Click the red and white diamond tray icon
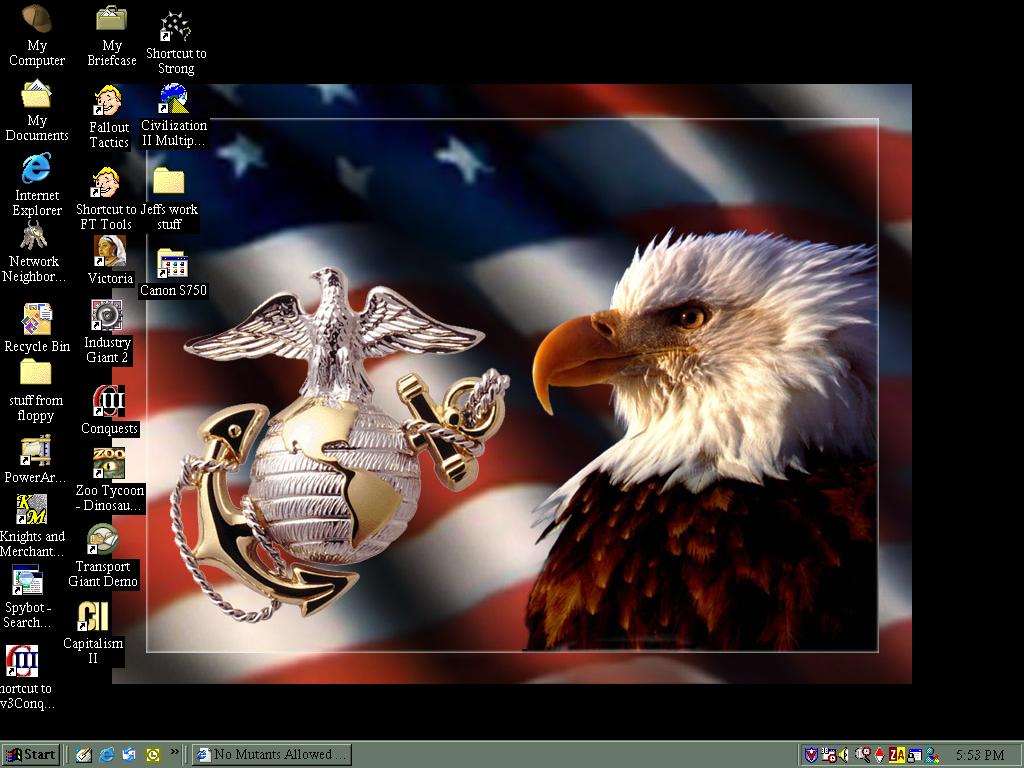This screenshot has height=768, width=1024. pyautogui.click(x=880, y=755)
